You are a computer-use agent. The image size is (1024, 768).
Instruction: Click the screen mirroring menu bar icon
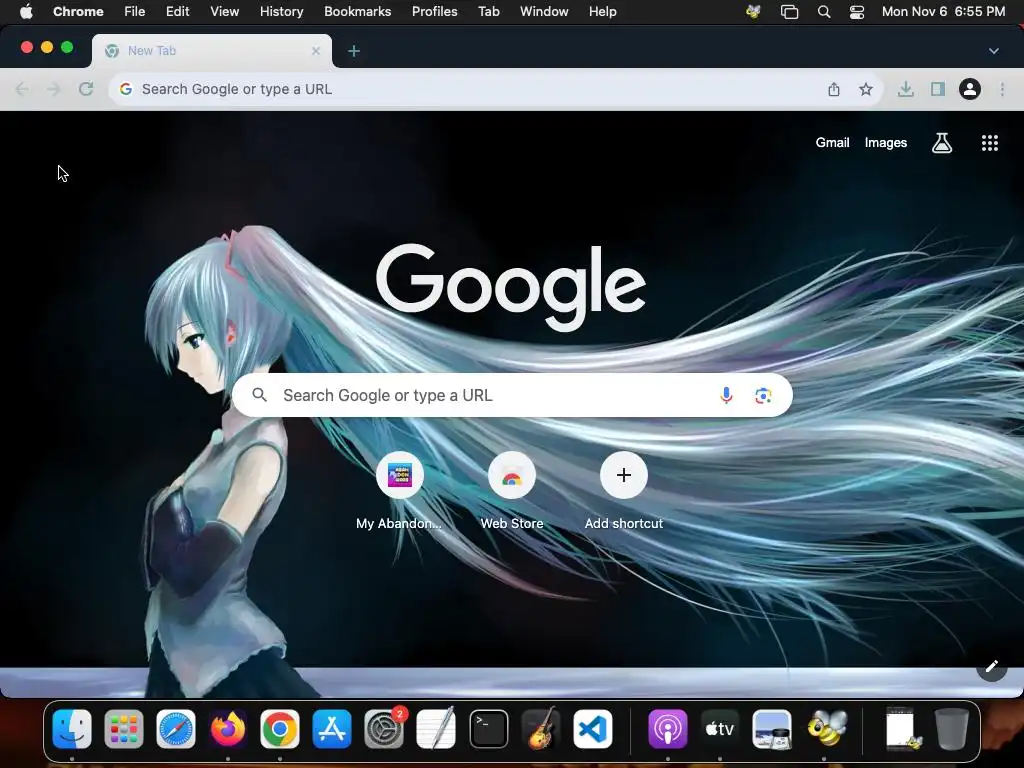tap(790, 12)
